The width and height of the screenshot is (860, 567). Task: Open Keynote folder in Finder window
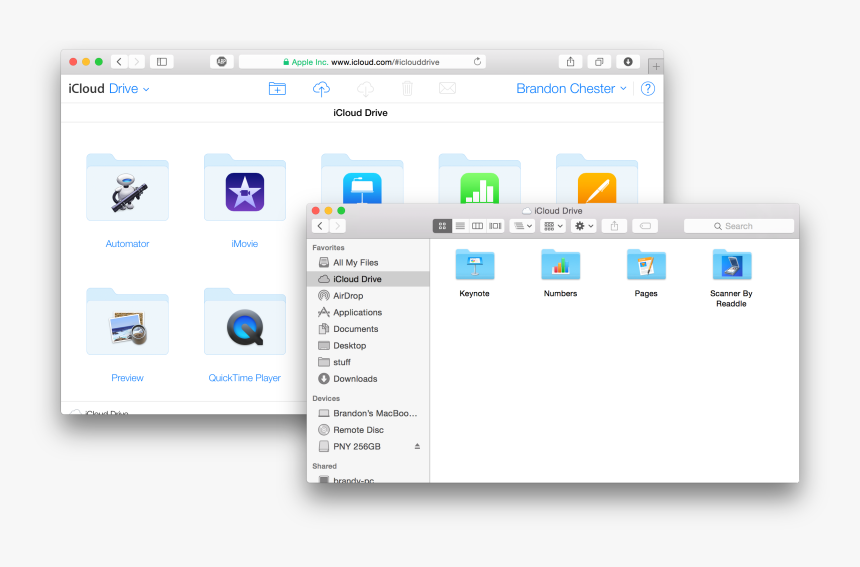click(474, 265)
